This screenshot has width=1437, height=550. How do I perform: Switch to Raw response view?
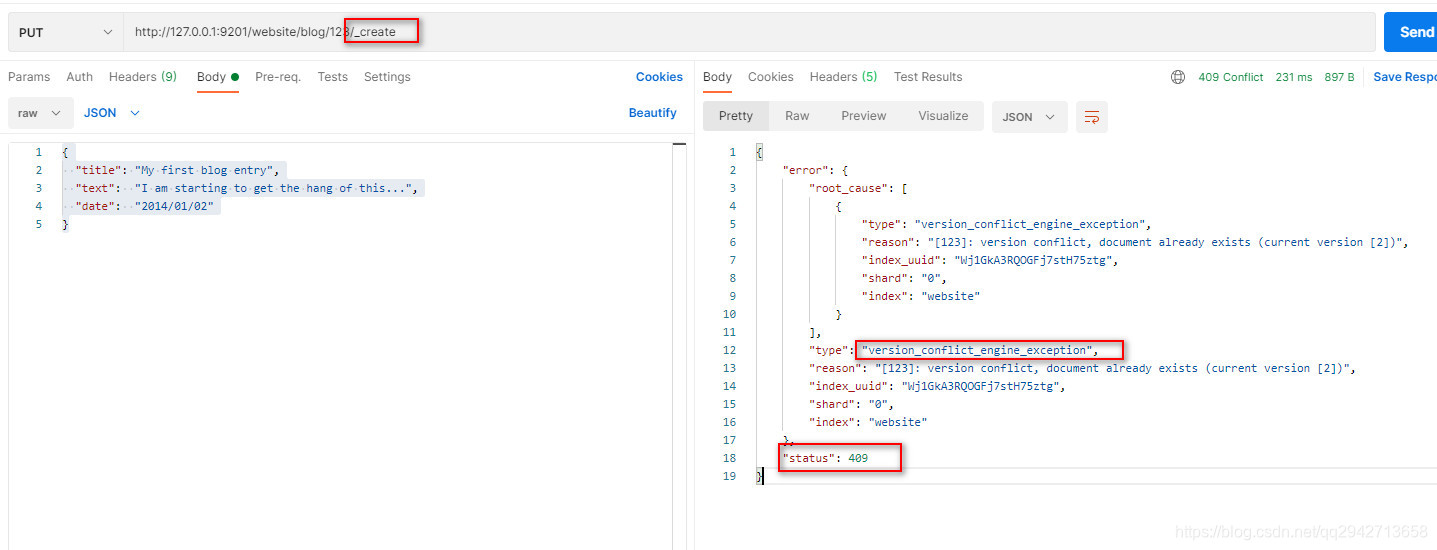[x=797, y=116]
